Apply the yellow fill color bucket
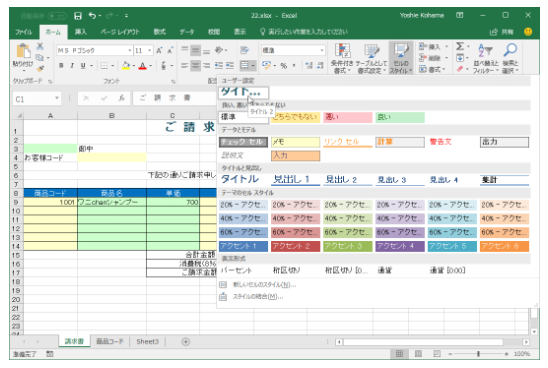 [x=126, y=65]
